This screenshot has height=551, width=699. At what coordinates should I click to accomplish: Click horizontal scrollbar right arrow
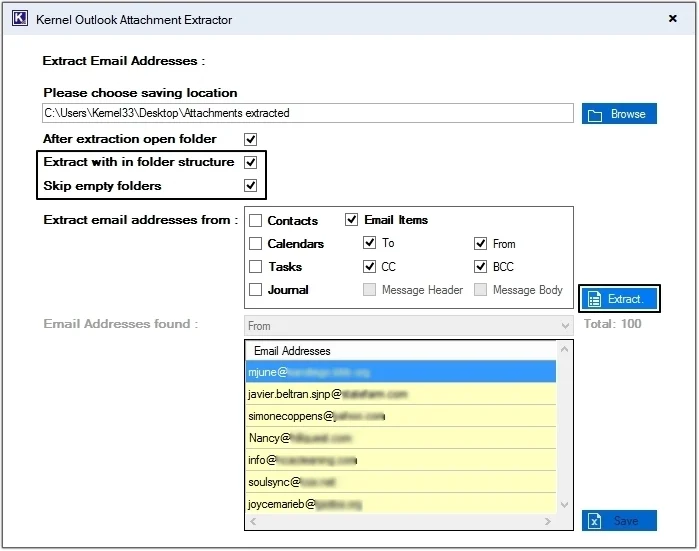pyautogui.click(x=548, y=522)
